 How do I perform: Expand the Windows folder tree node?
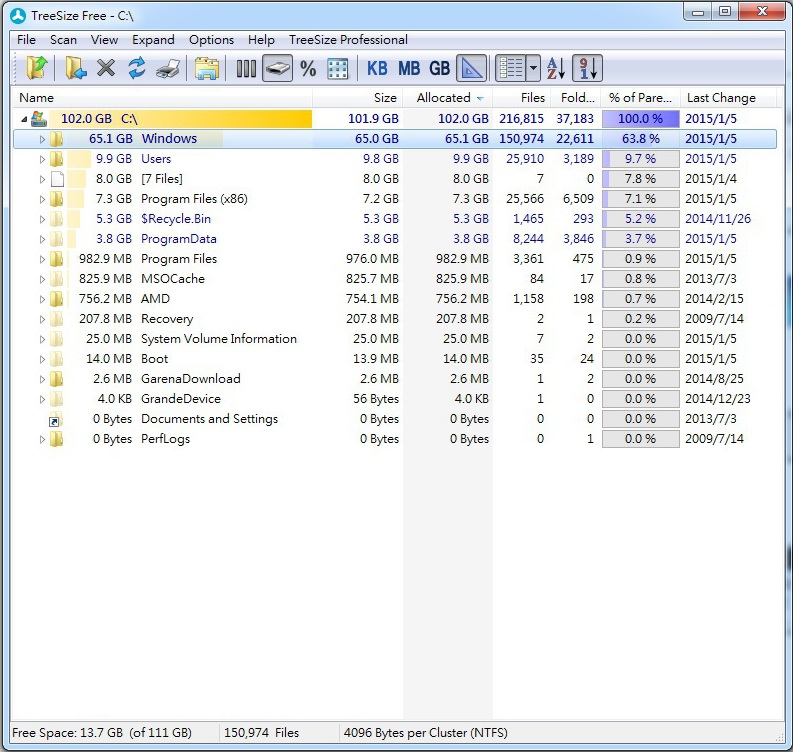42,139
